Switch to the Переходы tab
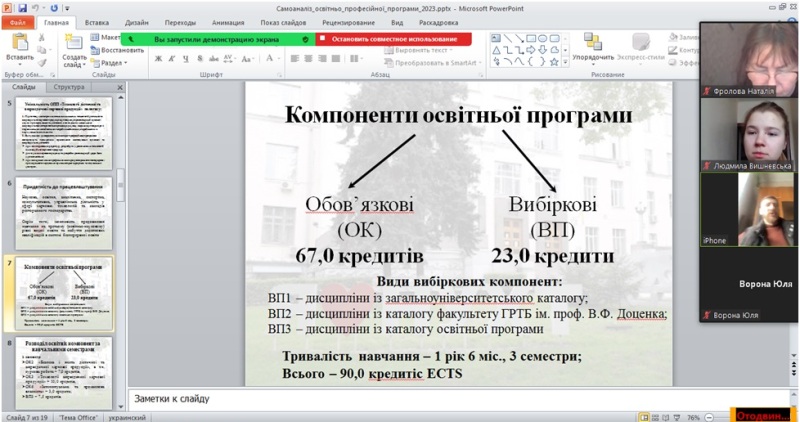Viewport: 800px width, 422px height. click(x=180, y=22)
